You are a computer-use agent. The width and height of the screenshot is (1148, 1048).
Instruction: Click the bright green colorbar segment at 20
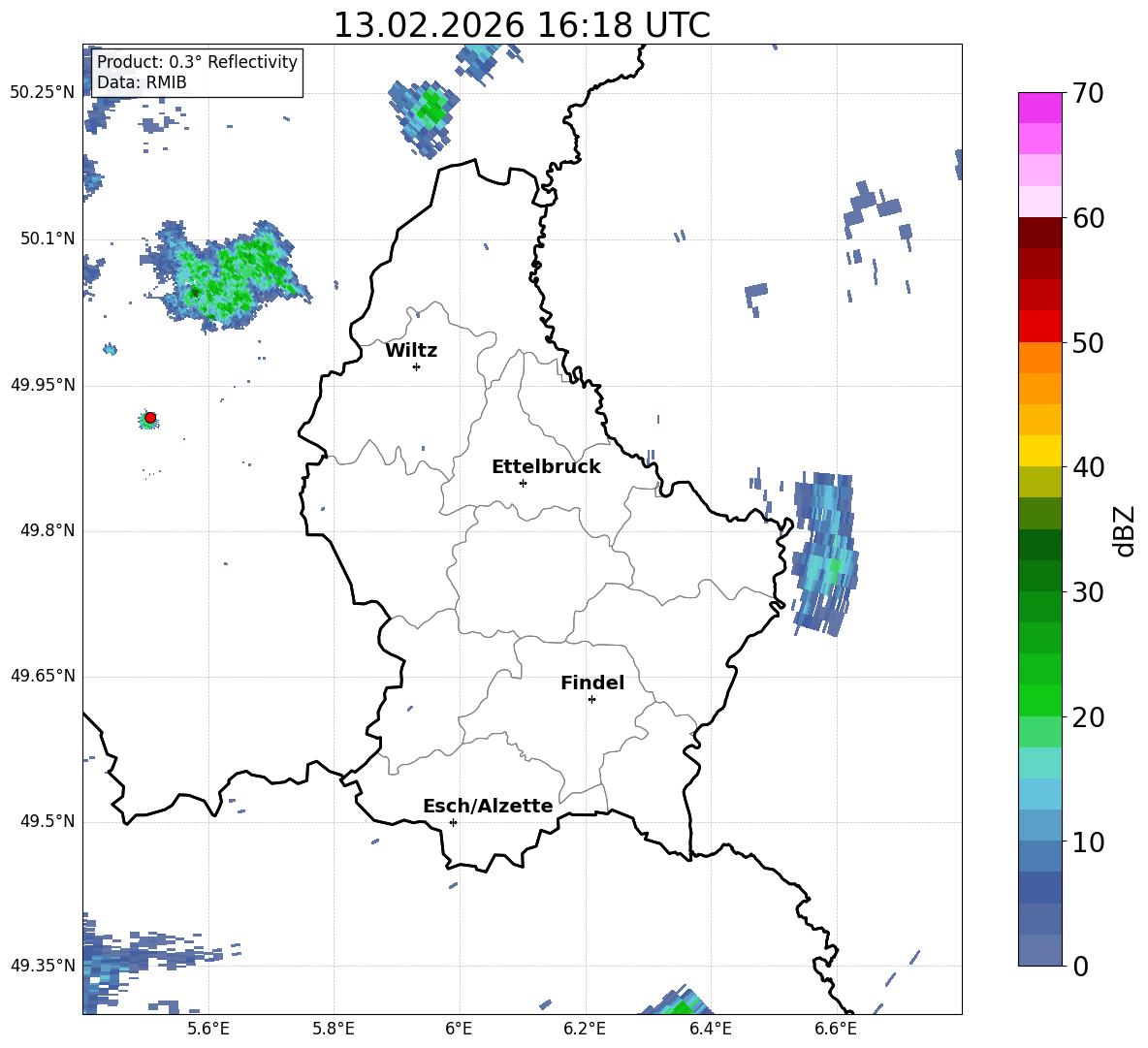[1039, 701]
